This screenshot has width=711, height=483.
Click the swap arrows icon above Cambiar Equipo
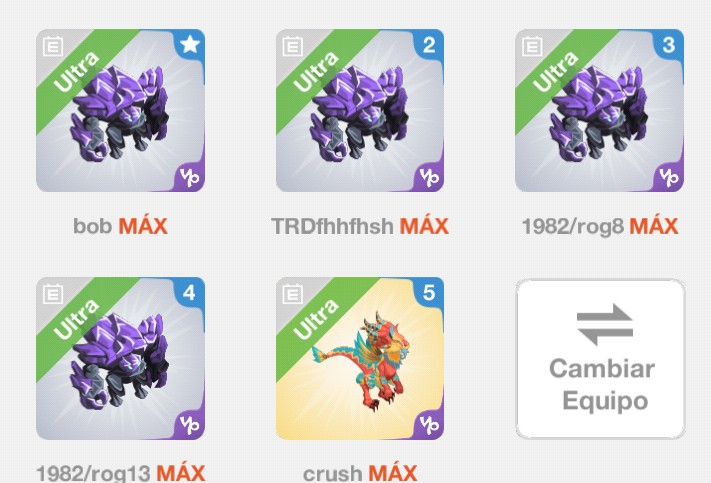604,325
